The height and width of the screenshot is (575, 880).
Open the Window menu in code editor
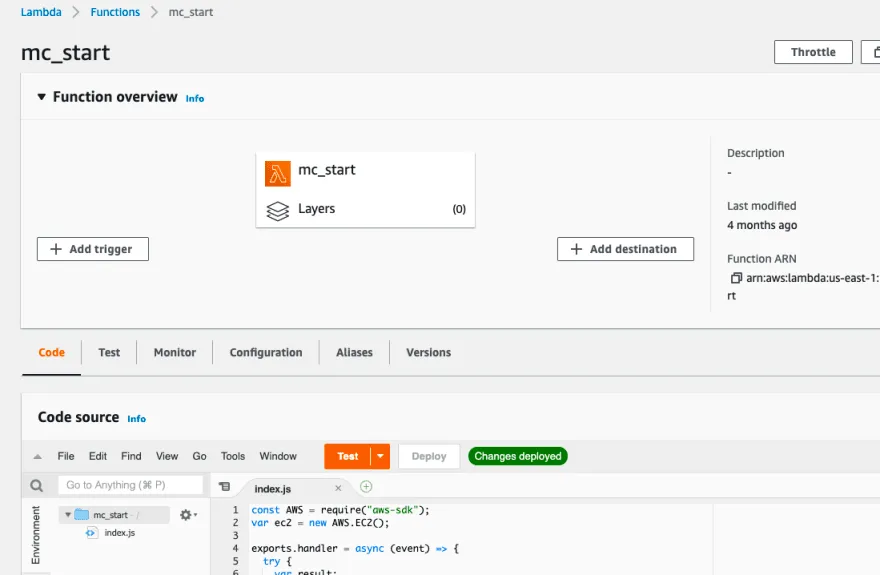278,456
